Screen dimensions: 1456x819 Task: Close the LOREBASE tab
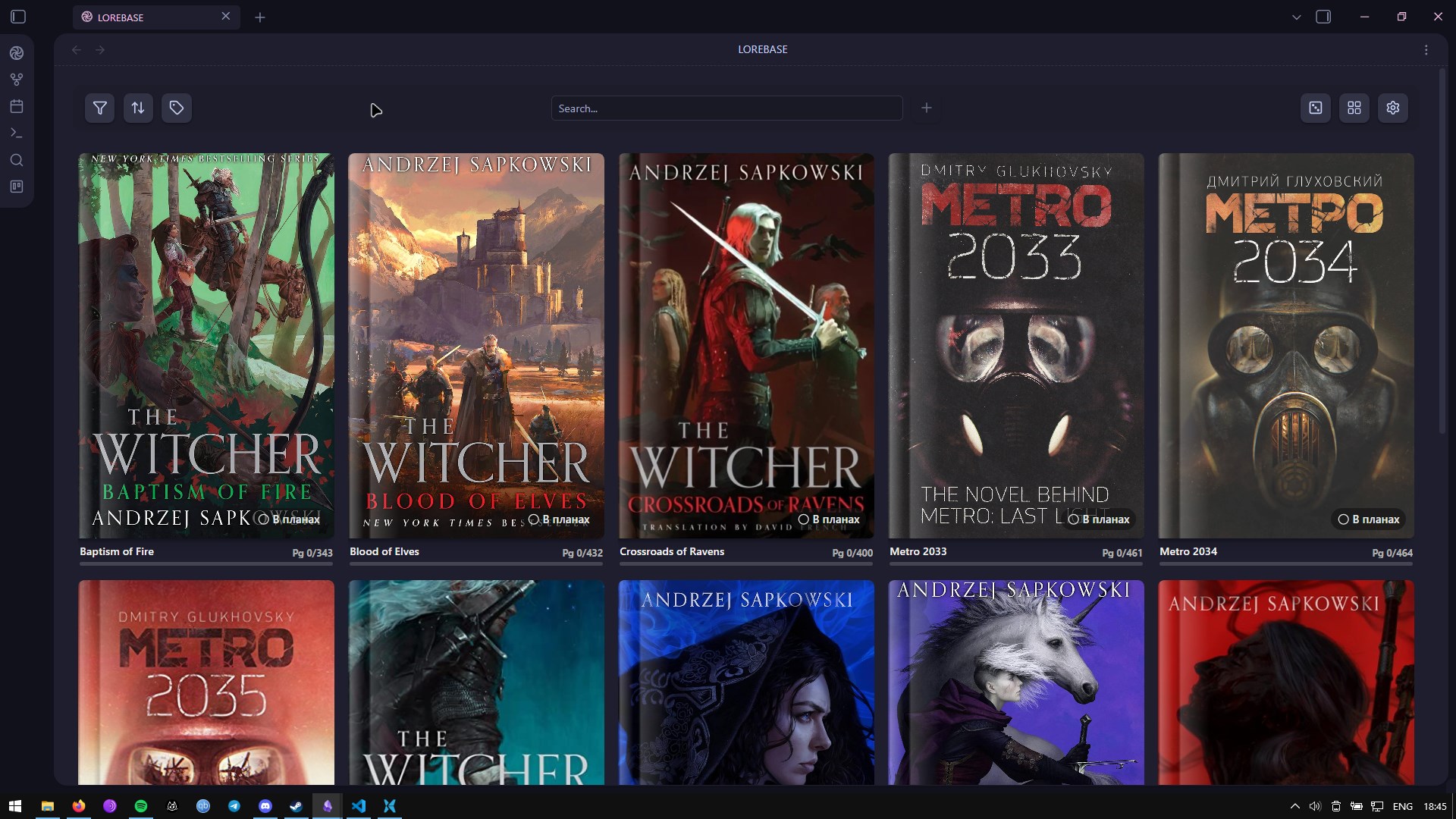point(225,16)
